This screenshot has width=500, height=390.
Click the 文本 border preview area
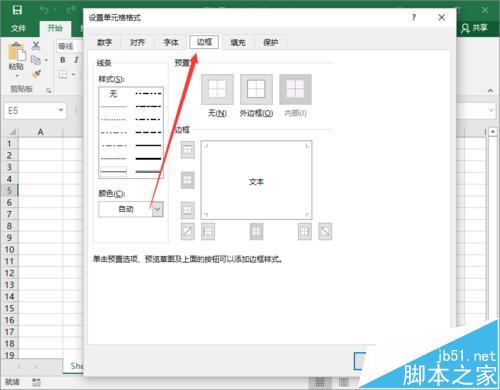click(x=256, y=180)
